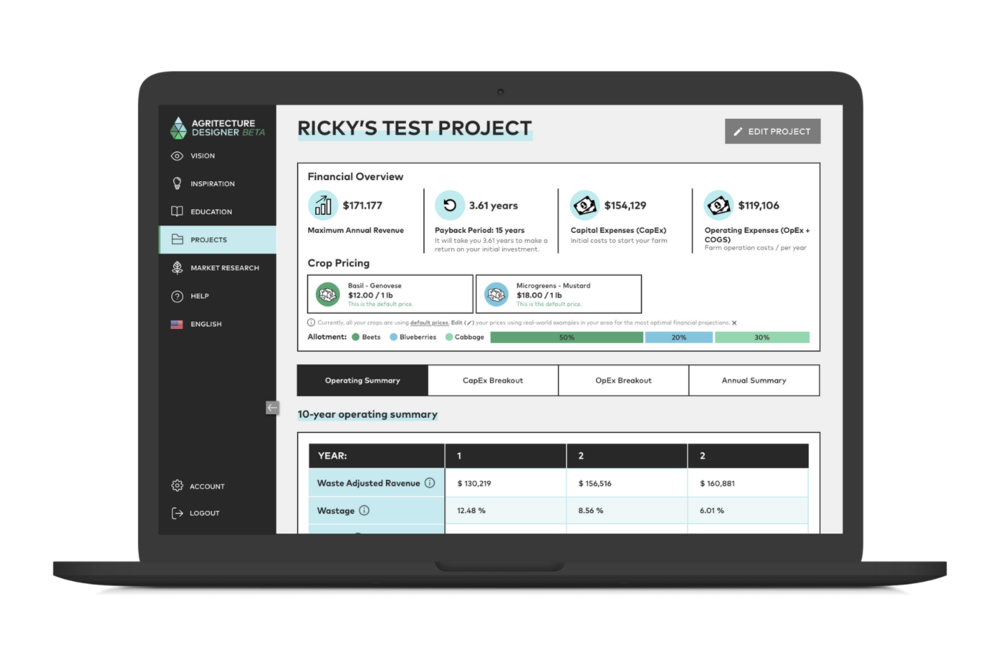Select the Market Research icon

[x=177, y=267]
